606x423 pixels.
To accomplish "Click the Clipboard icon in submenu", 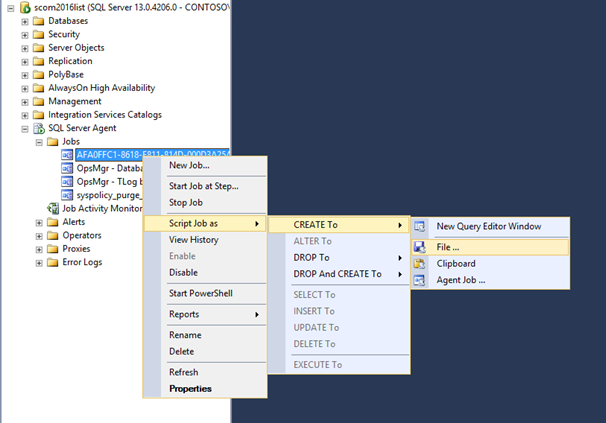I will 420,264.
